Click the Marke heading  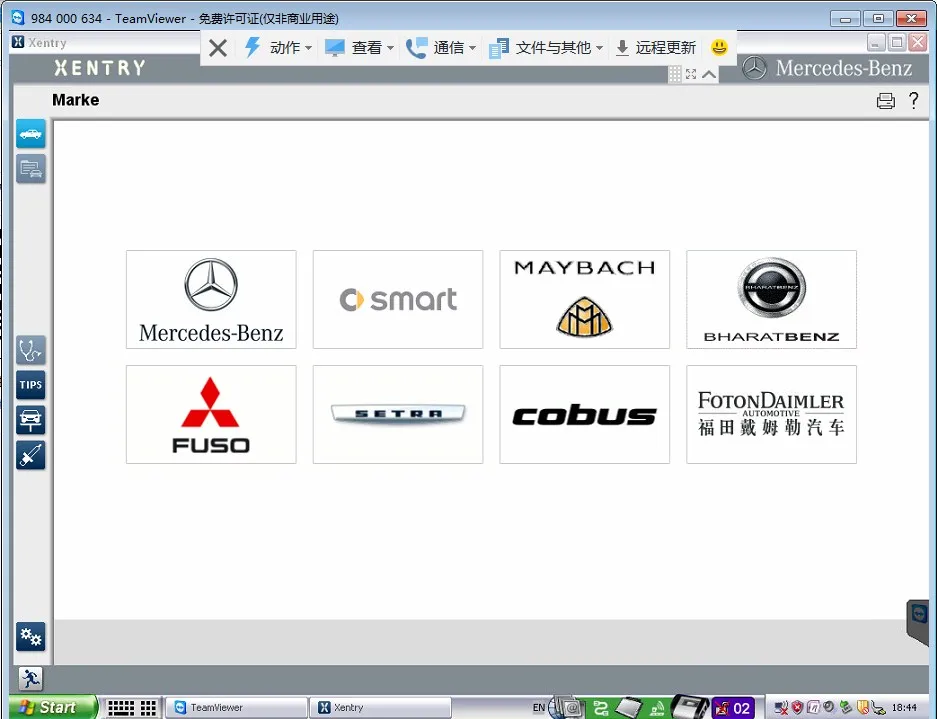(75, 100)
